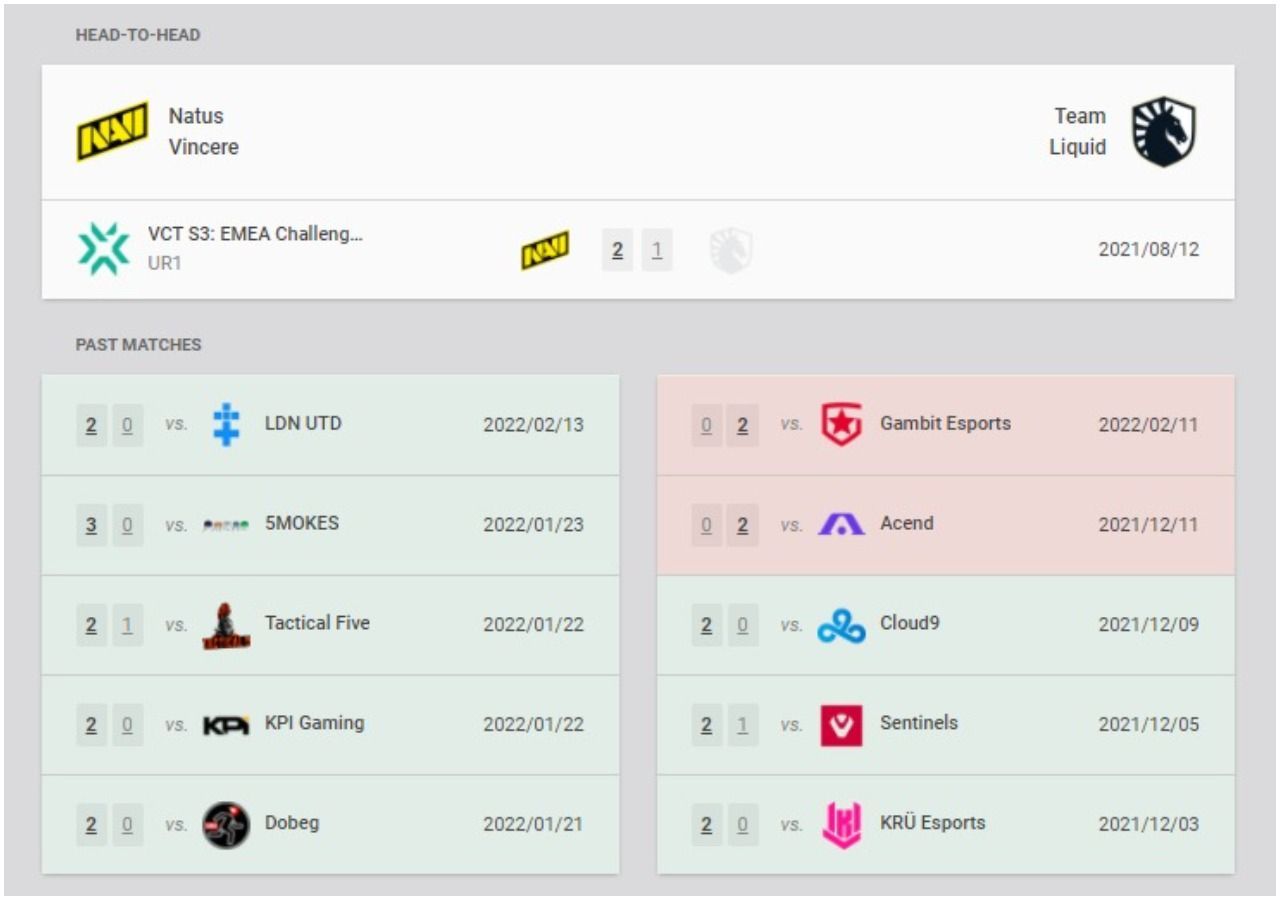Click the PAST MATCHES section heading
The height and width of the screenshot is (900, 1280).
tap(138, 345)
